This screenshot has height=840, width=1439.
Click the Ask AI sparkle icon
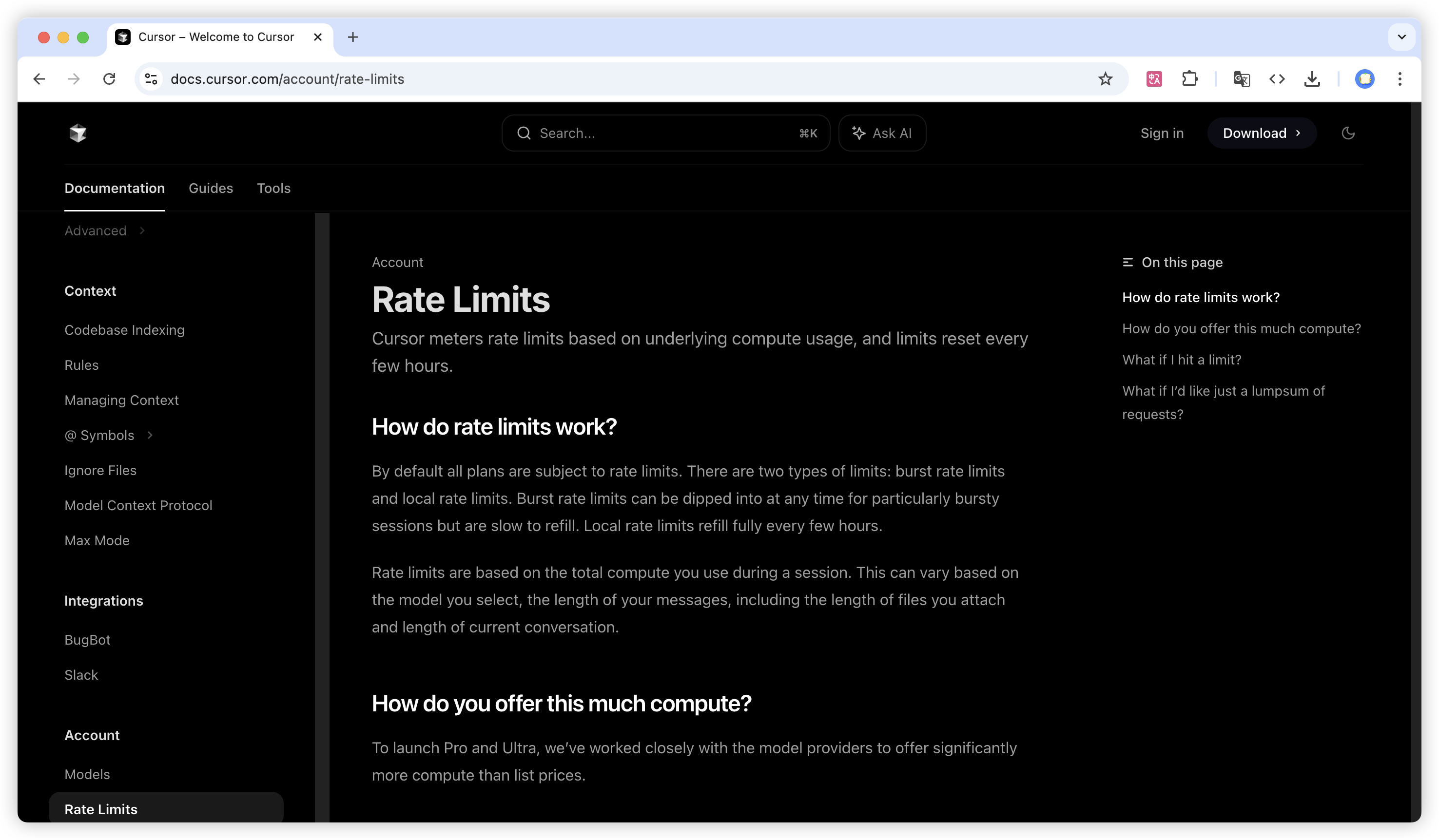click(x=858, y=133)
